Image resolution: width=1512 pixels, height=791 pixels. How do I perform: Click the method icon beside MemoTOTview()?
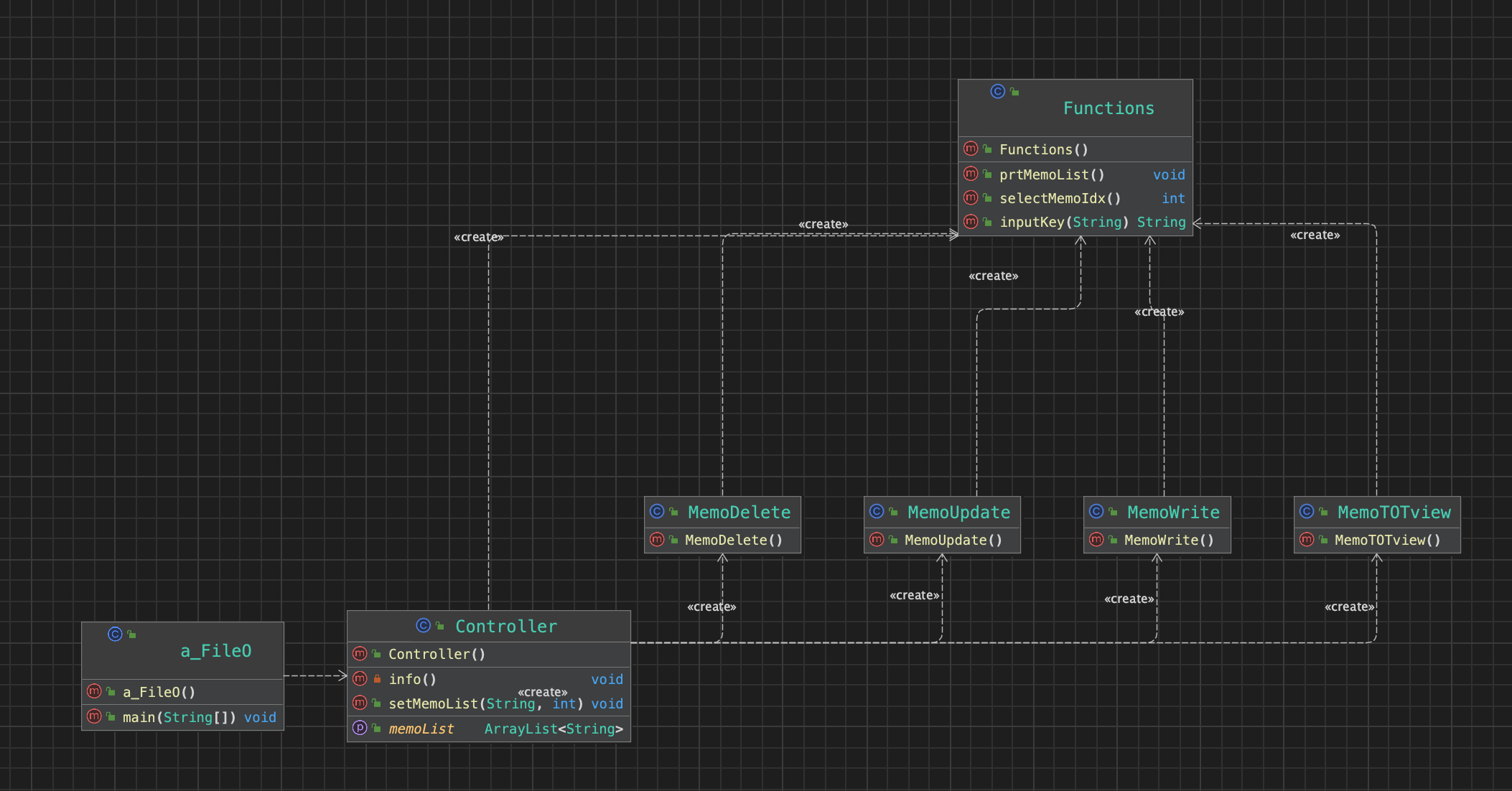tap(1307, 539)
